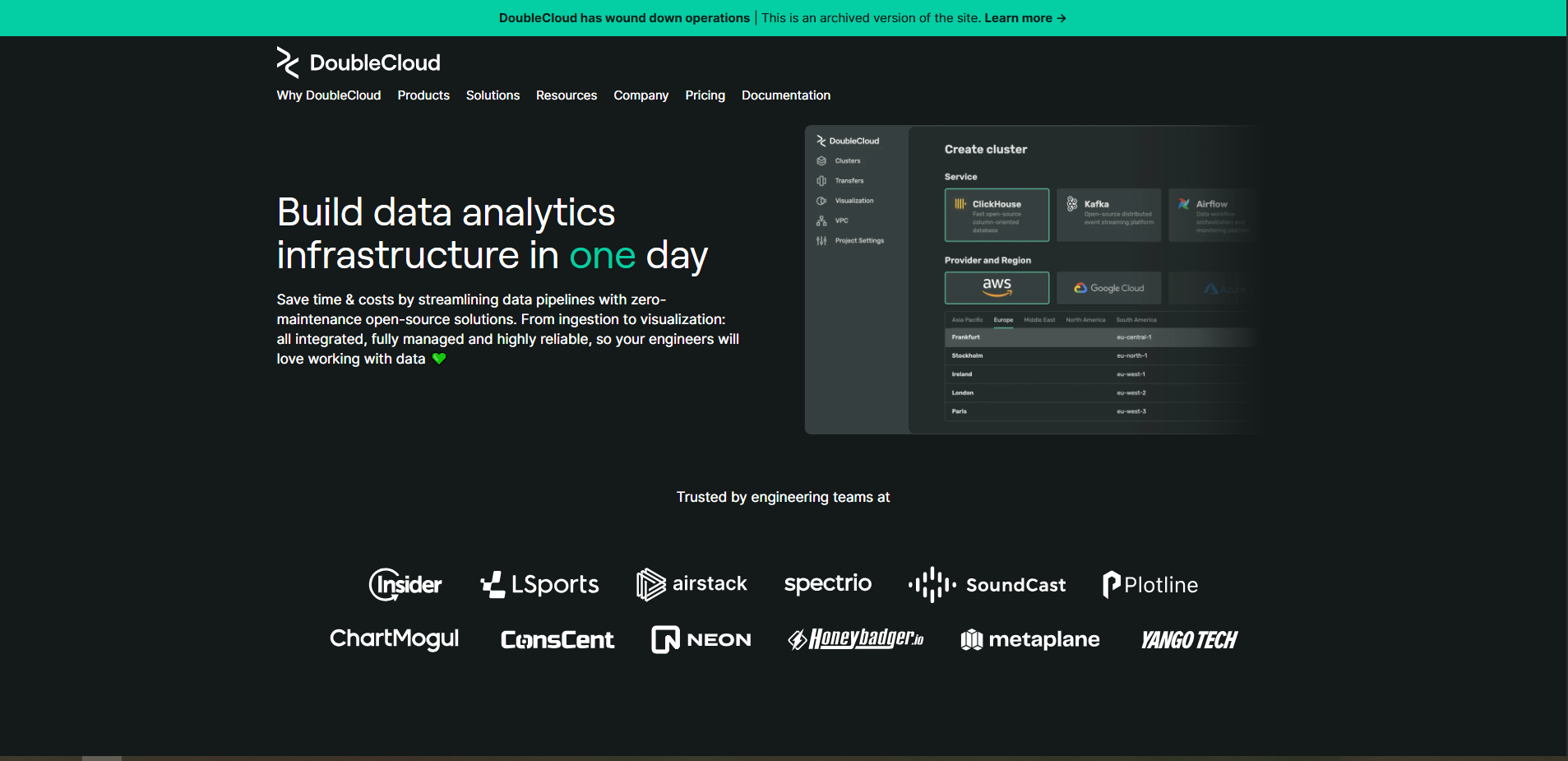1568x761 pixels.
Task: Click the green heart after the hero text
Action: point(439,359)
